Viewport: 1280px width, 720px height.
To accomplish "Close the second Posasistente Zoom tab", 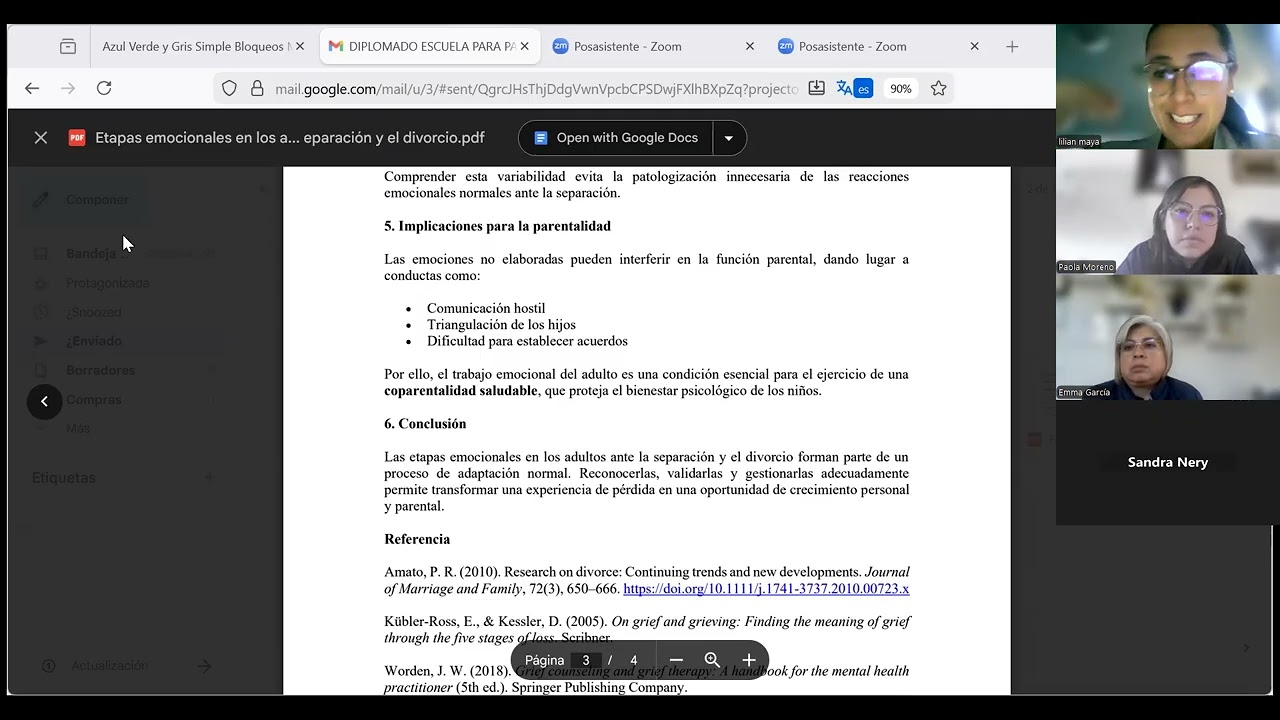I will [974, 46].
